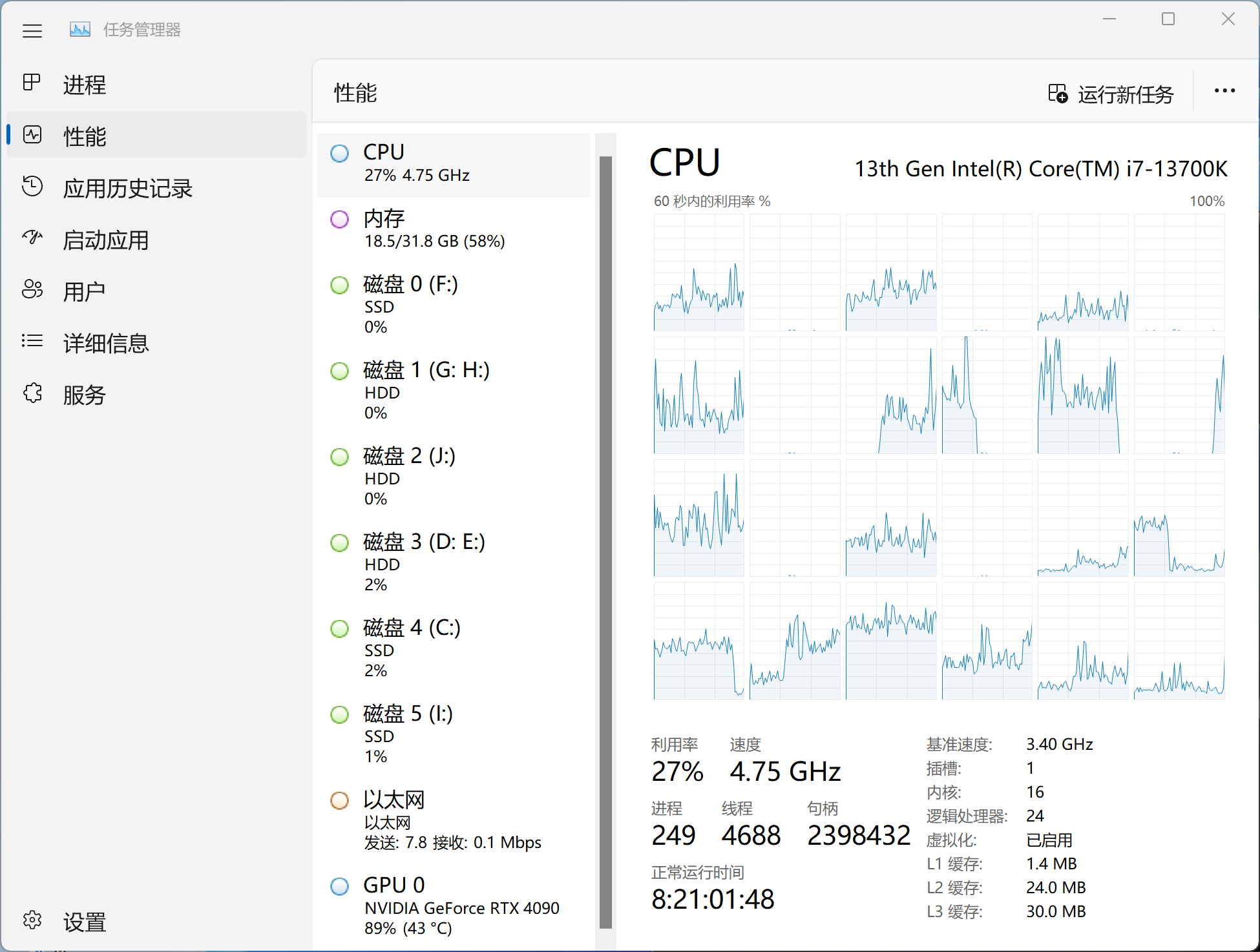The height and width of the screenshot is (952, 1260).
Task: Click the 4688 threads value
Action: (x=751, y=836)
